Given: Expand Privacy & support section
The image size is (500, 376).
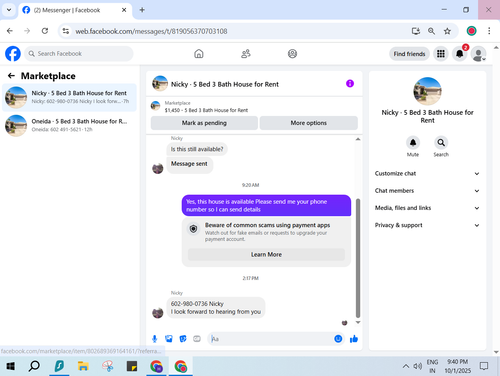Looking at the screenshot, I should click(427, 225).
